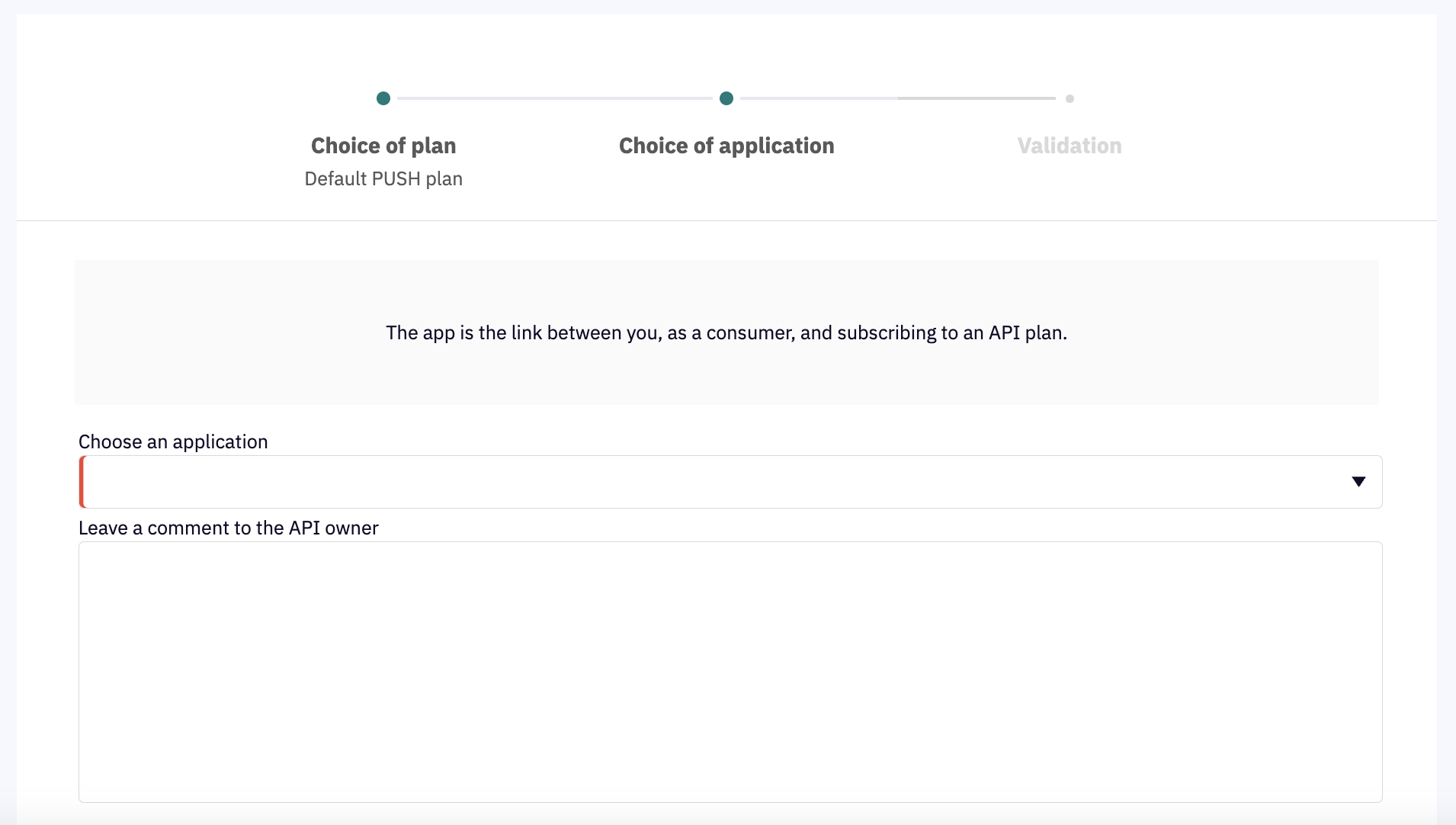This screenshot has height=825, width=1456.
Task: Click the Choose an application label
Action: click(x=173, y=441)
